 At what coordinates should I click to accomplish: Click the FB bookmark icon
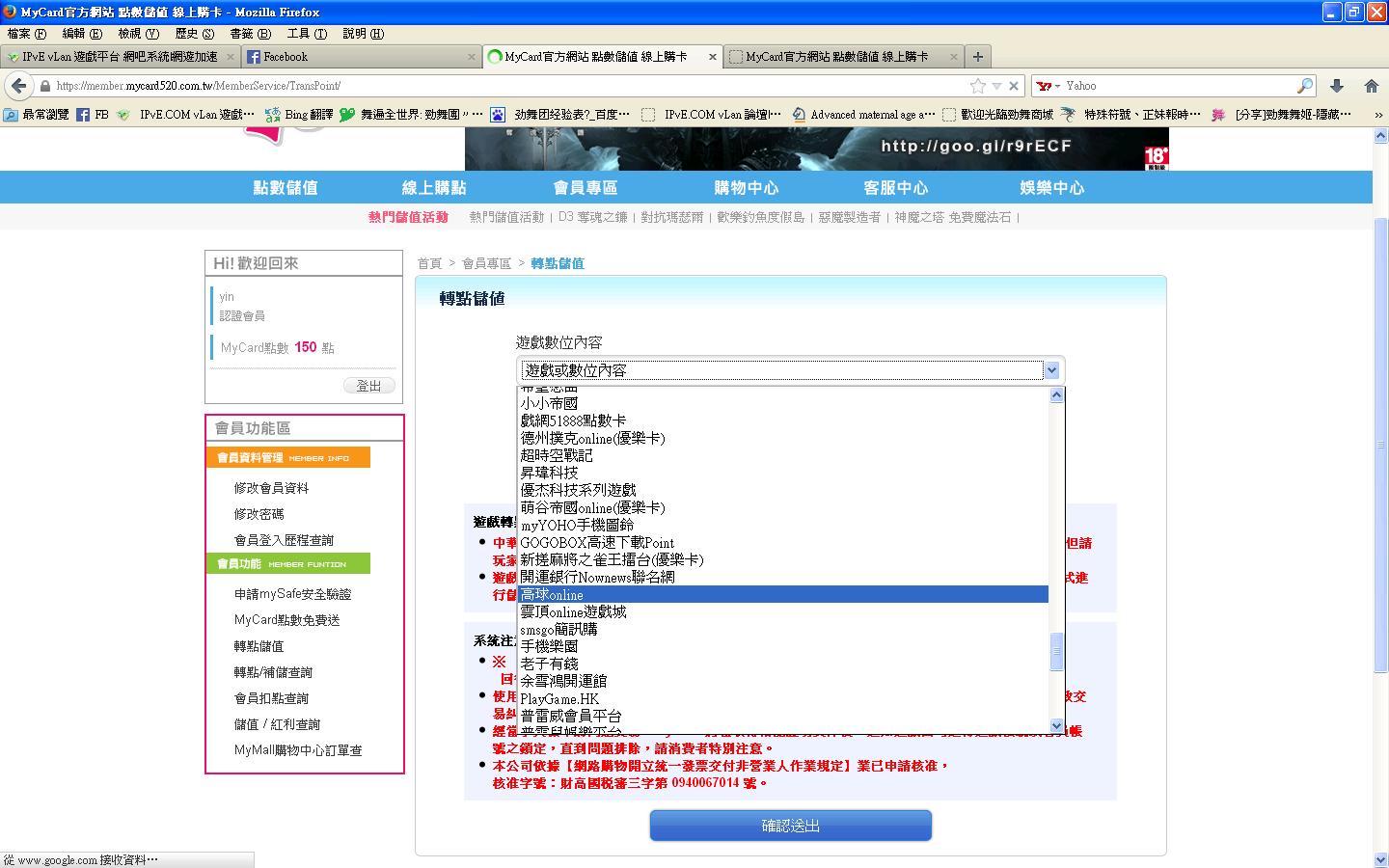[93, 114]
